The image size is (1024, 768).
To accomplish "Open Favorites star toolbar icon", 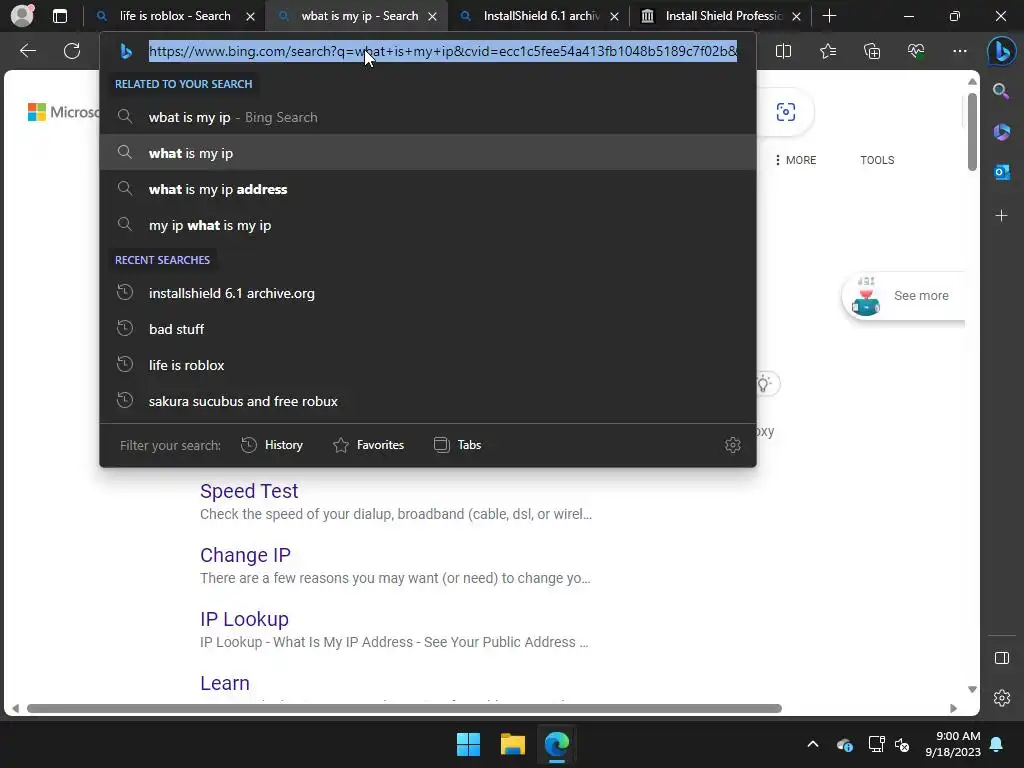I will click(827, 51).
